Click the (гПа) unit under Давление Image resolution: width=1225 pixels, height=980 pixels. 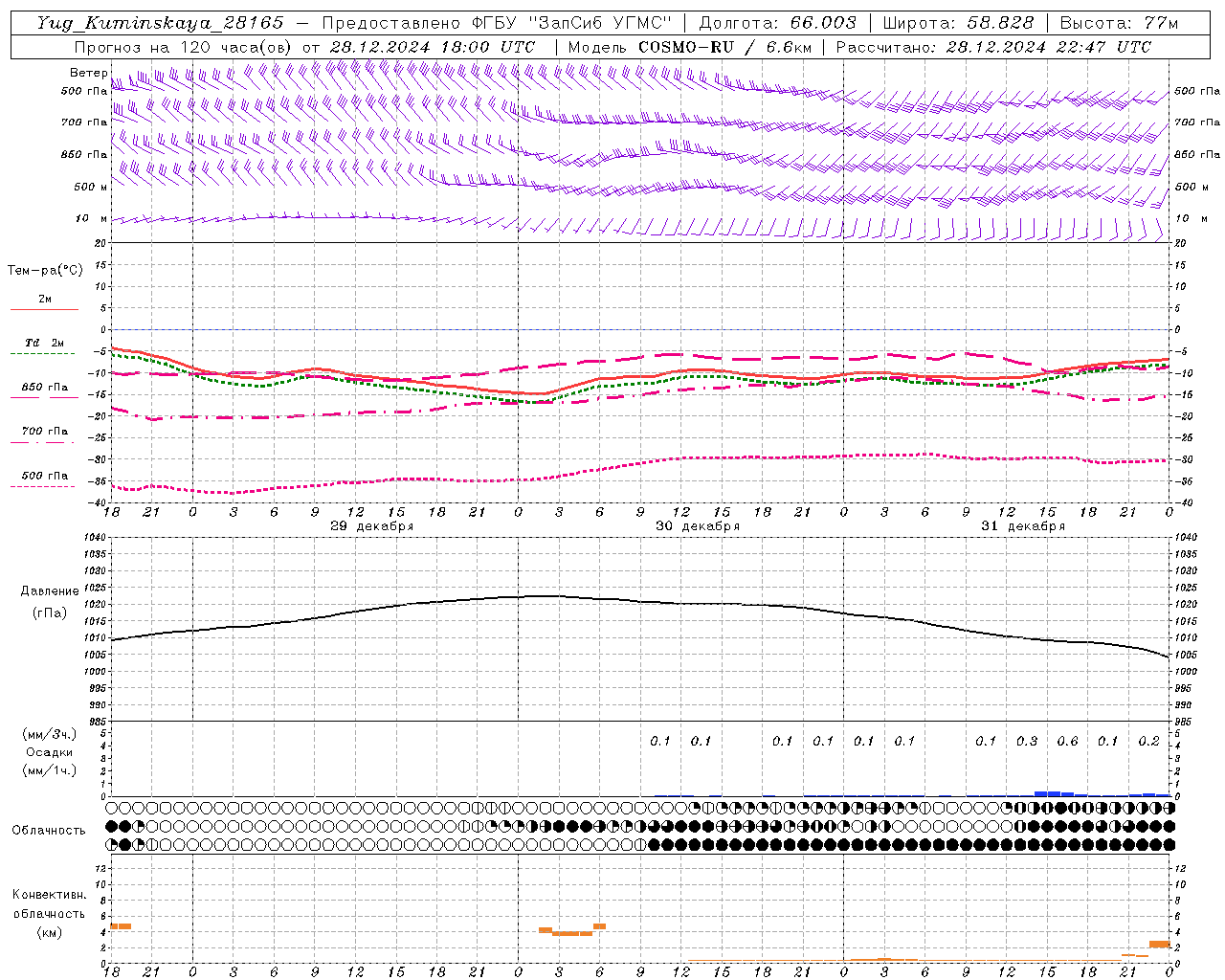click(50, 612)
